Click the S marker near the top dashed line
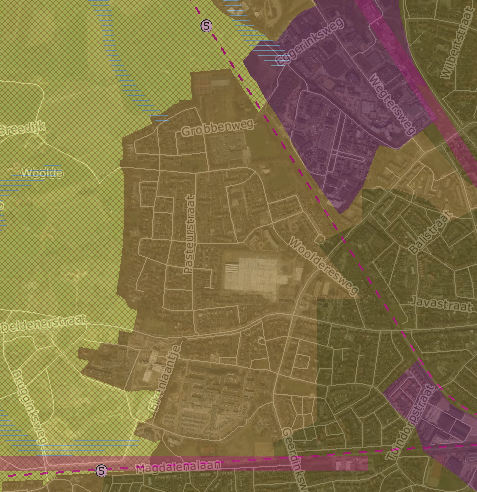The image size is (477, 492). tap(206, 26)
